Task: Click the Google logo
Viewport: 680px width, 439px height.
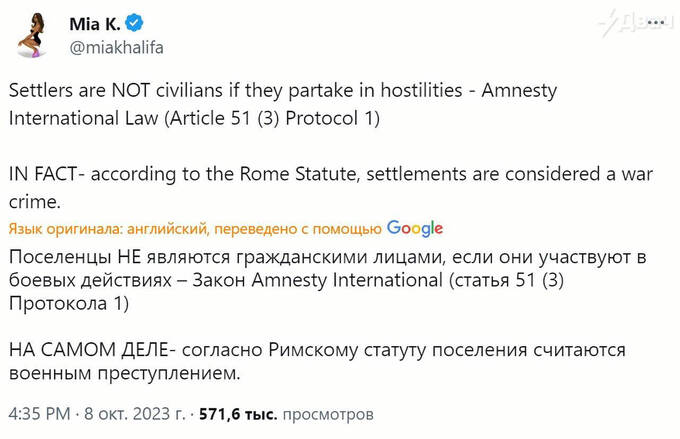Action: click(x=414, y=228)
